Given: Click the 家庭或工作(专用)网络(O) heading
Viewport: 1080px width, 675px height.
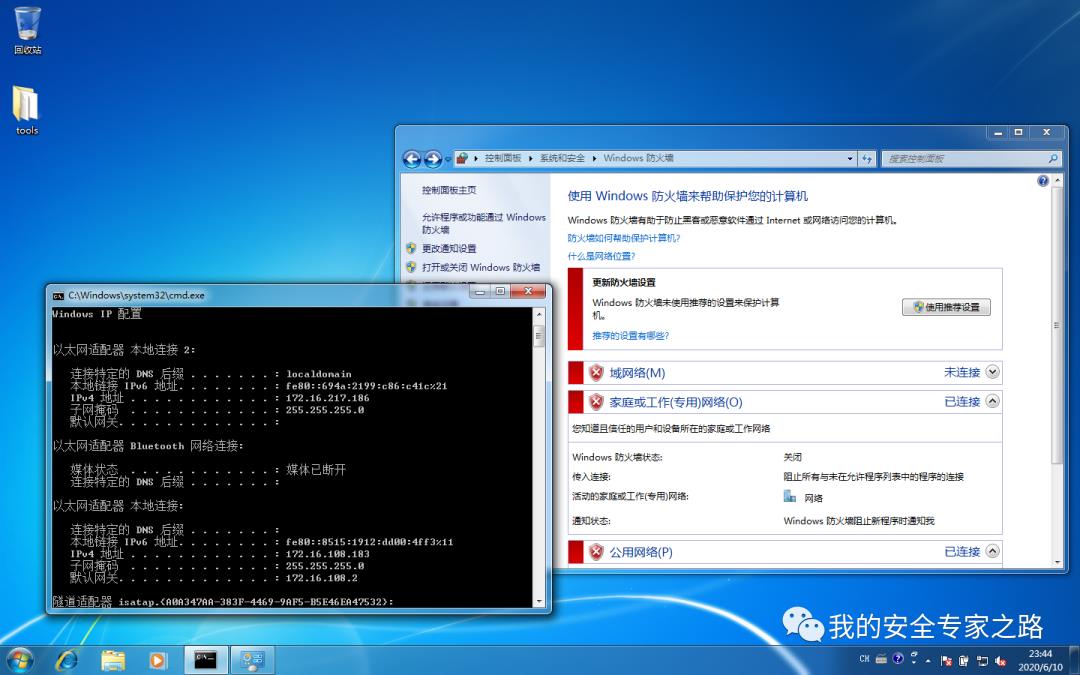Looking at the screenshot, I should (x=676, y=402).
